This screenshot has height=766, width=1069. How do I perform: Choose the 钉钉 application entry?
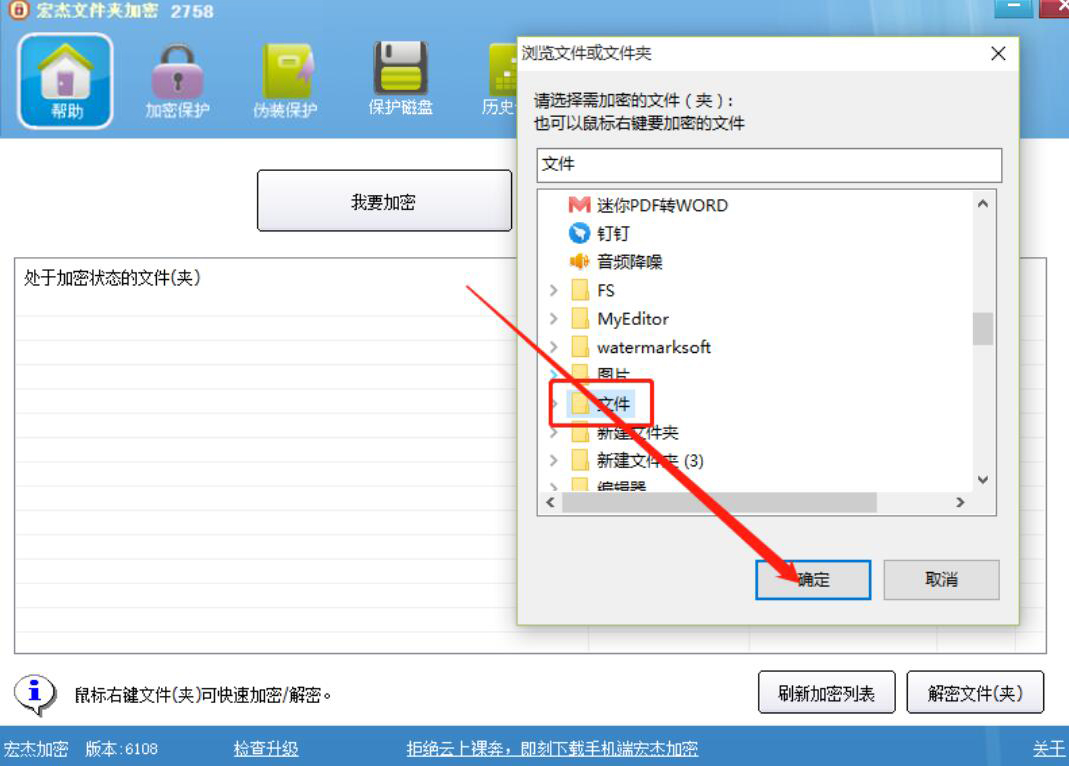click(x=599, y=234)
